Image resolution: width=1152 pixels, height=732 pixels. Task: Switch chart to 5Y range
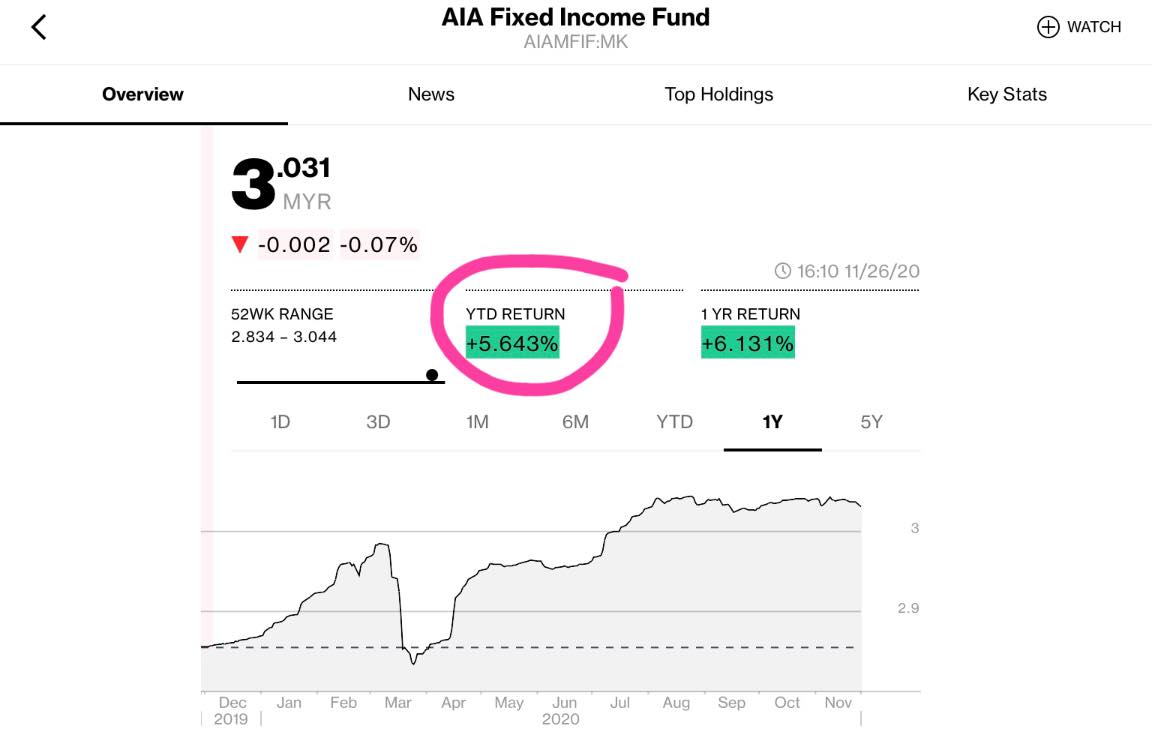[x=871, y=422]
